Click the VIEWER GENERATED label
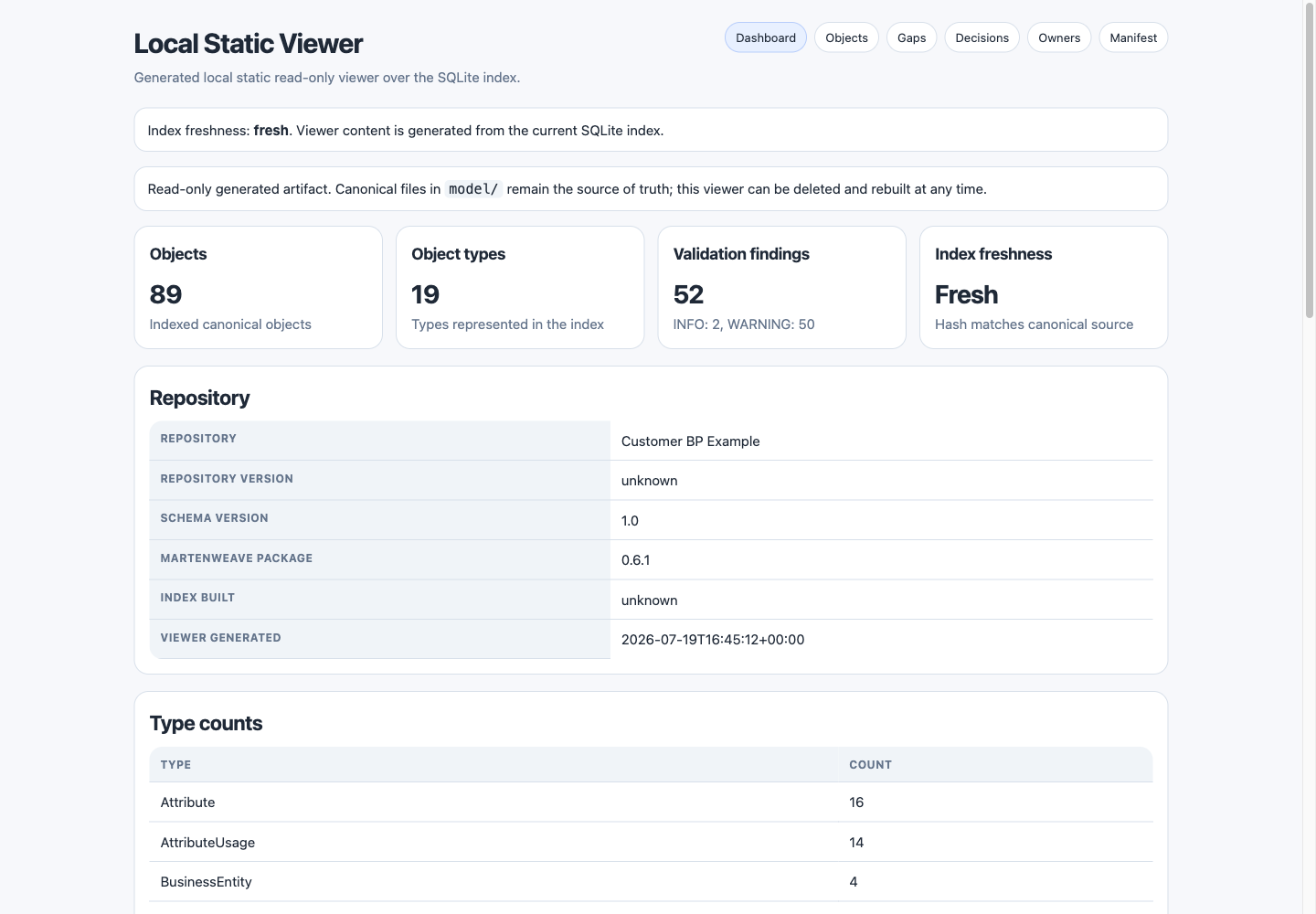The width and height of the screenshot is (1316, 914). 221,638
